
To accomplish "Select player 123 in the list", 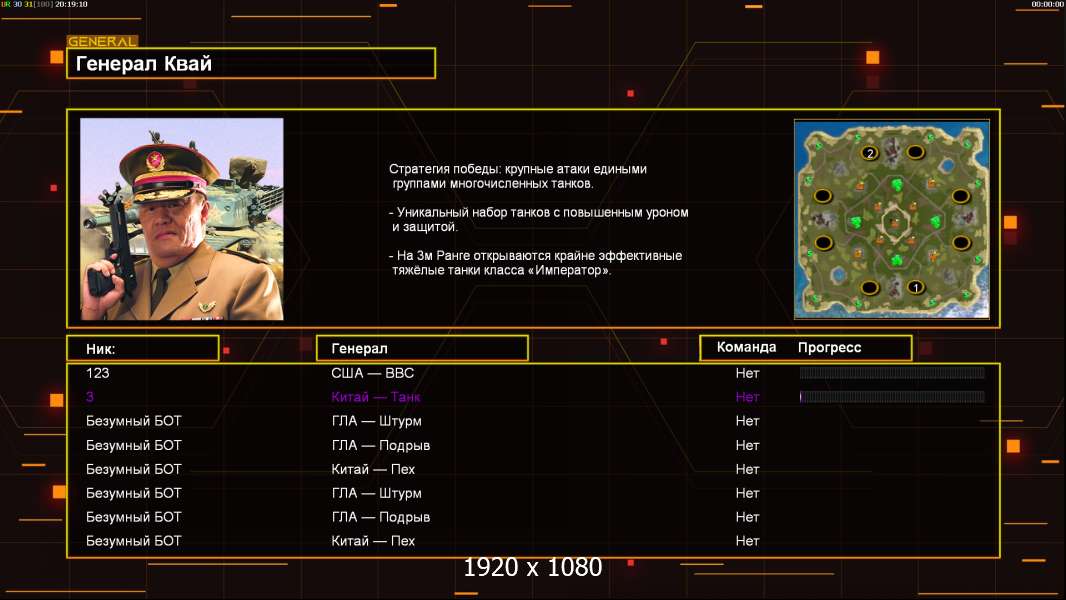I will (97, 373).
